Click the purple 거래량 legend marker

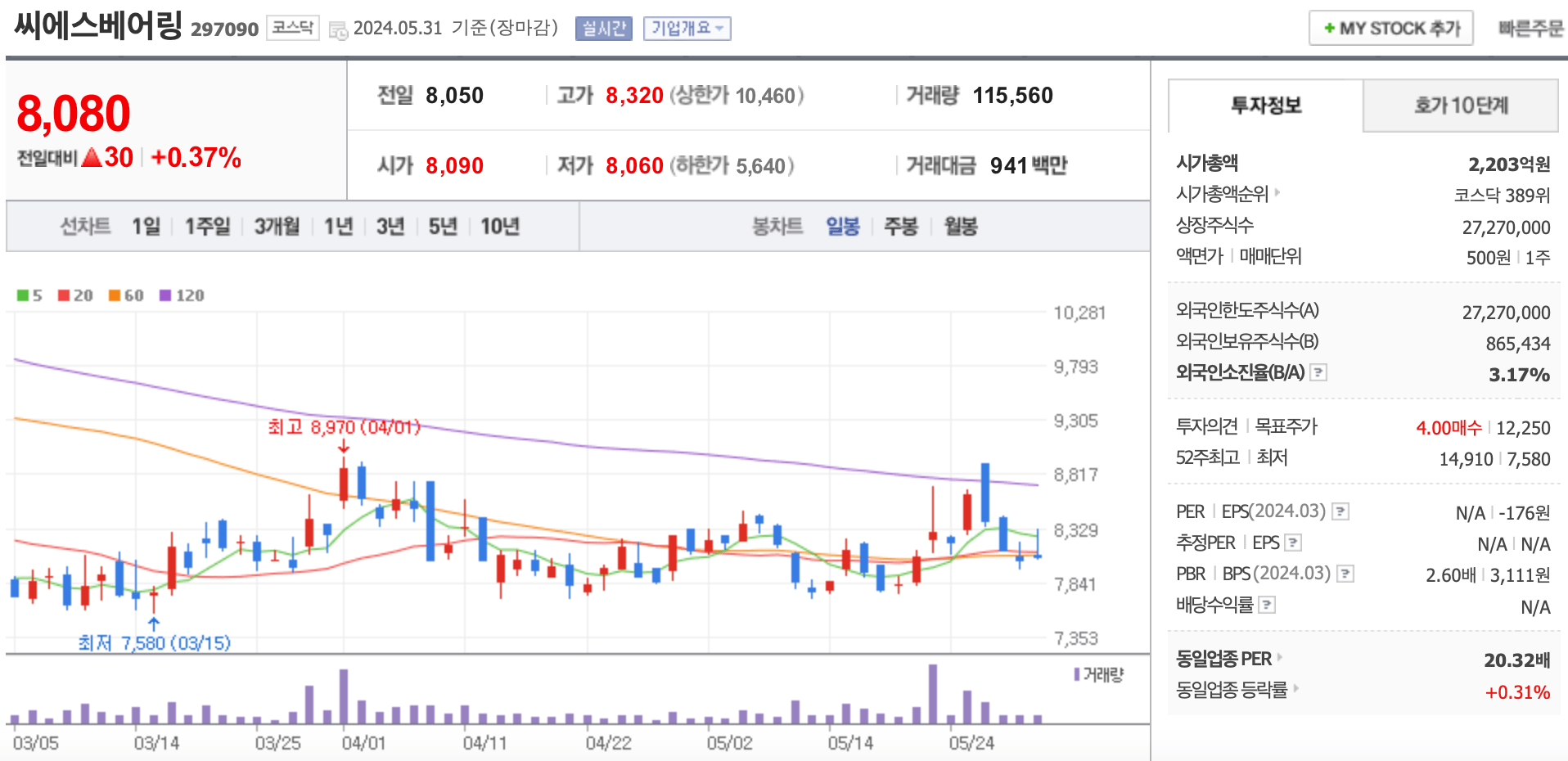point(1077,674)
